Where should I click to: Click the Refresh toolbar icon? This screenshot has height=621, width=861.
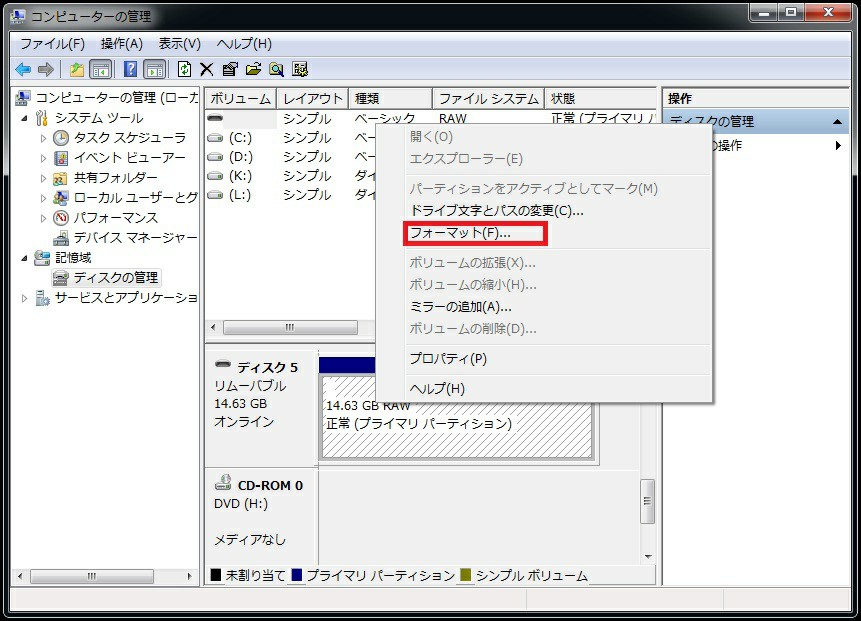tap(184, 69)
